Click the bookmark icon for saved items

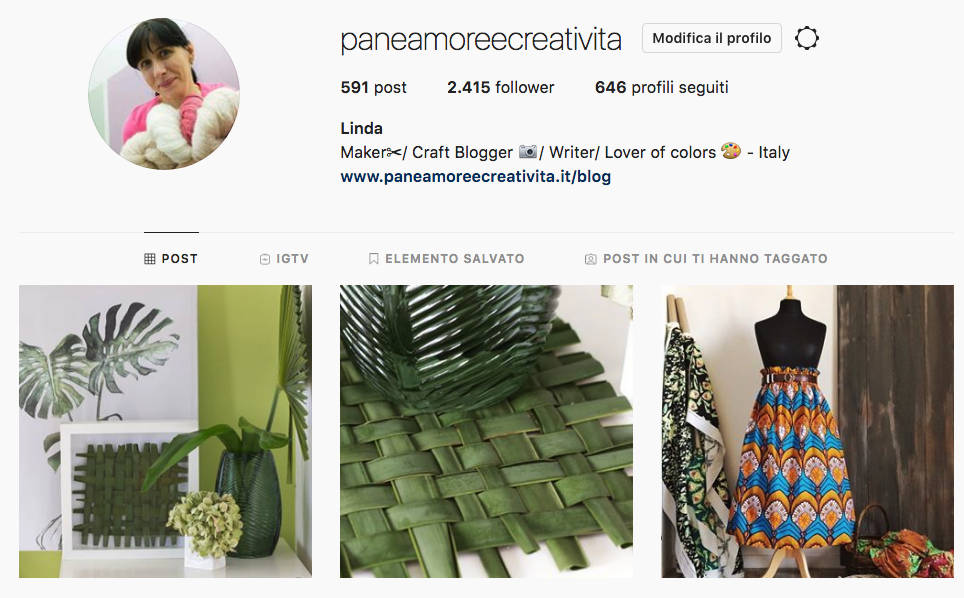373,259
